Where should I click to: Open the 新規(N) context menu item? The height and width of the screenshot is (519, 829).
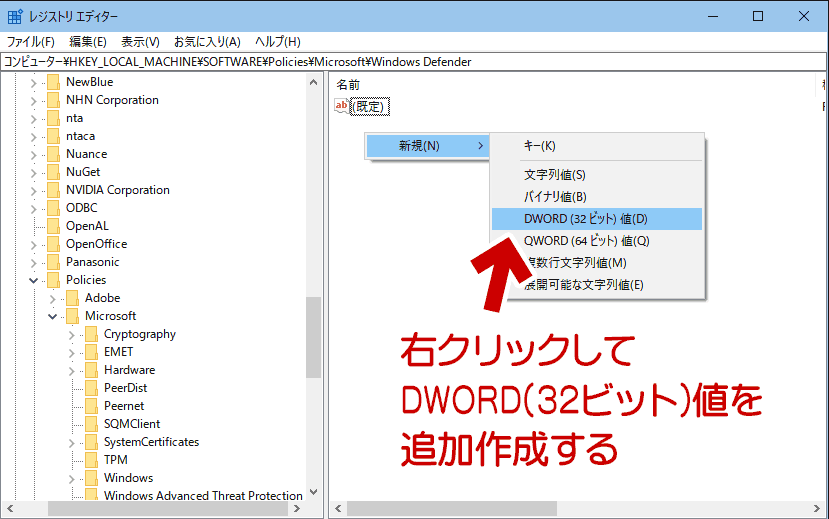pos(427,146)
